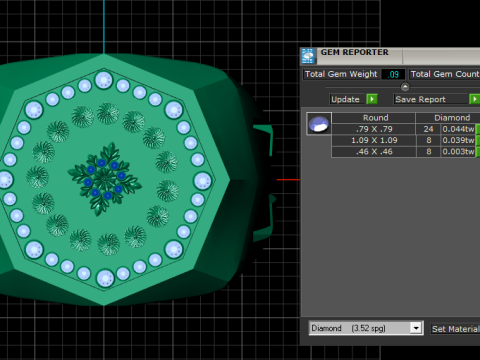Click the Diamond column header
The height and width of the screenshot is (360, 480).
448,118
